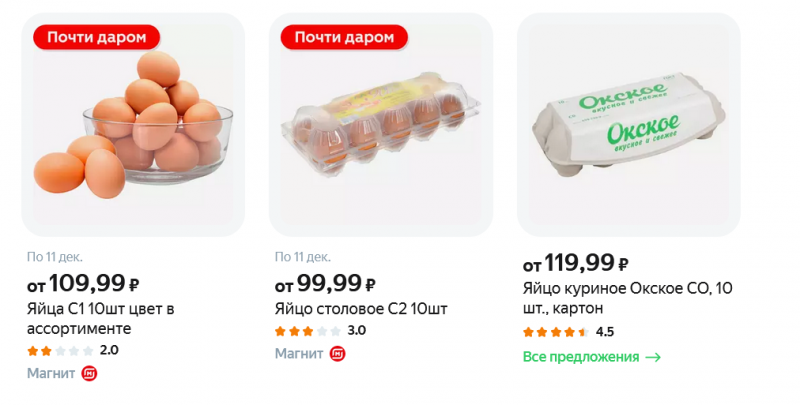Image resolution: width=800 pixels, height=405 pixels.
Task: Click the arrow next to Все предложения
Action: pos(653,357)
